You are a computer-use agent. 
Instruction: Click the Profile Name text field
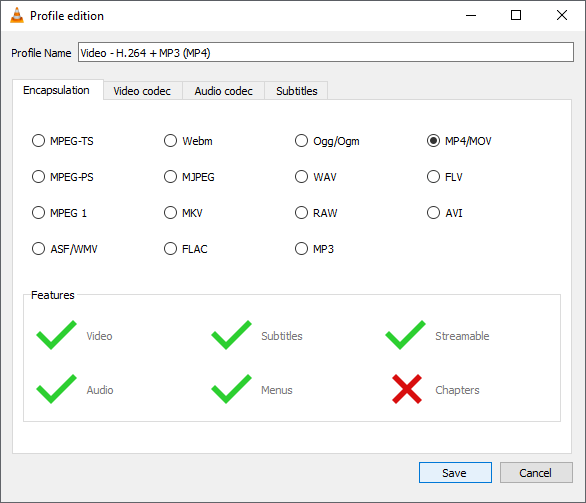coord(326,52)
